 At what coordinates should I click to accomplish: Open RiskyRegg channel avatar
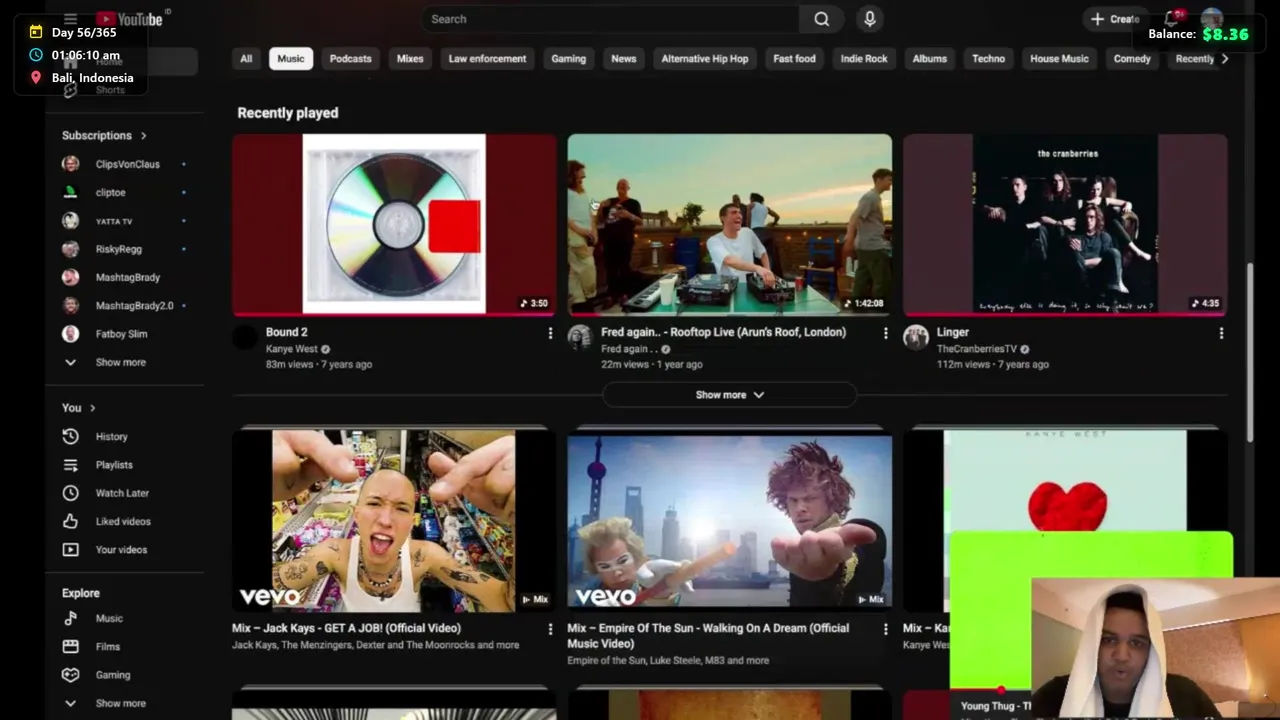(70, 249)
